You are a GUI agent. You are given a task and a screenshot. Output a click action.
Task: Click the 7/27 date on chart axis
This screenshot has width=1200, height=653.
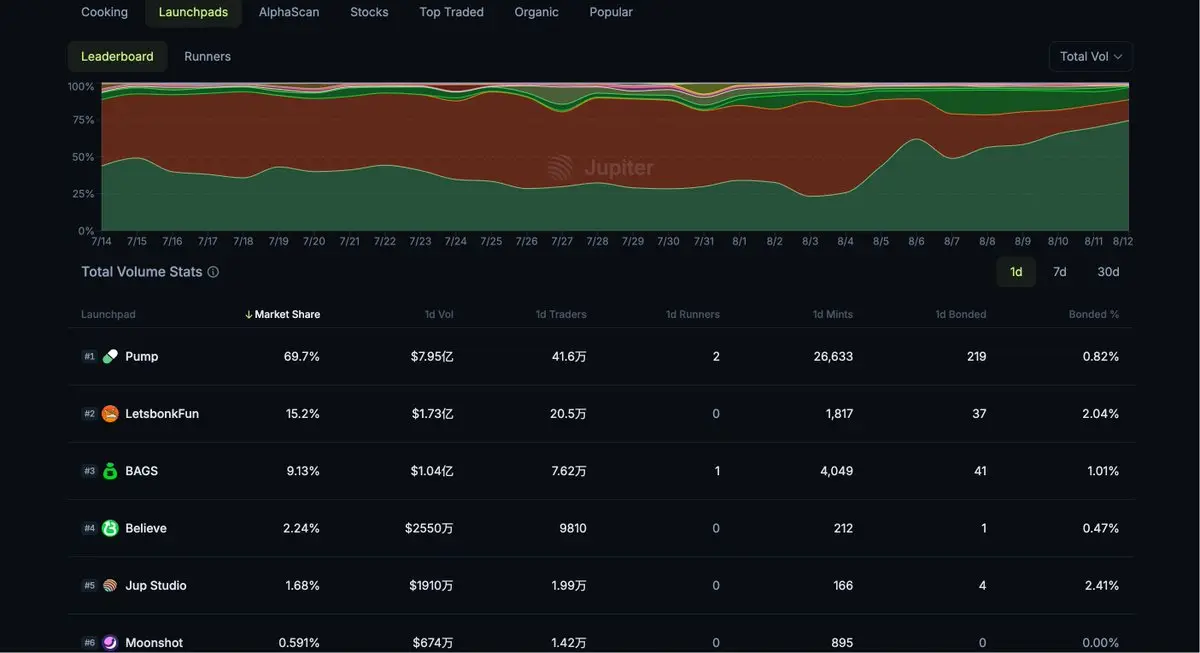(x=562, y=242)
